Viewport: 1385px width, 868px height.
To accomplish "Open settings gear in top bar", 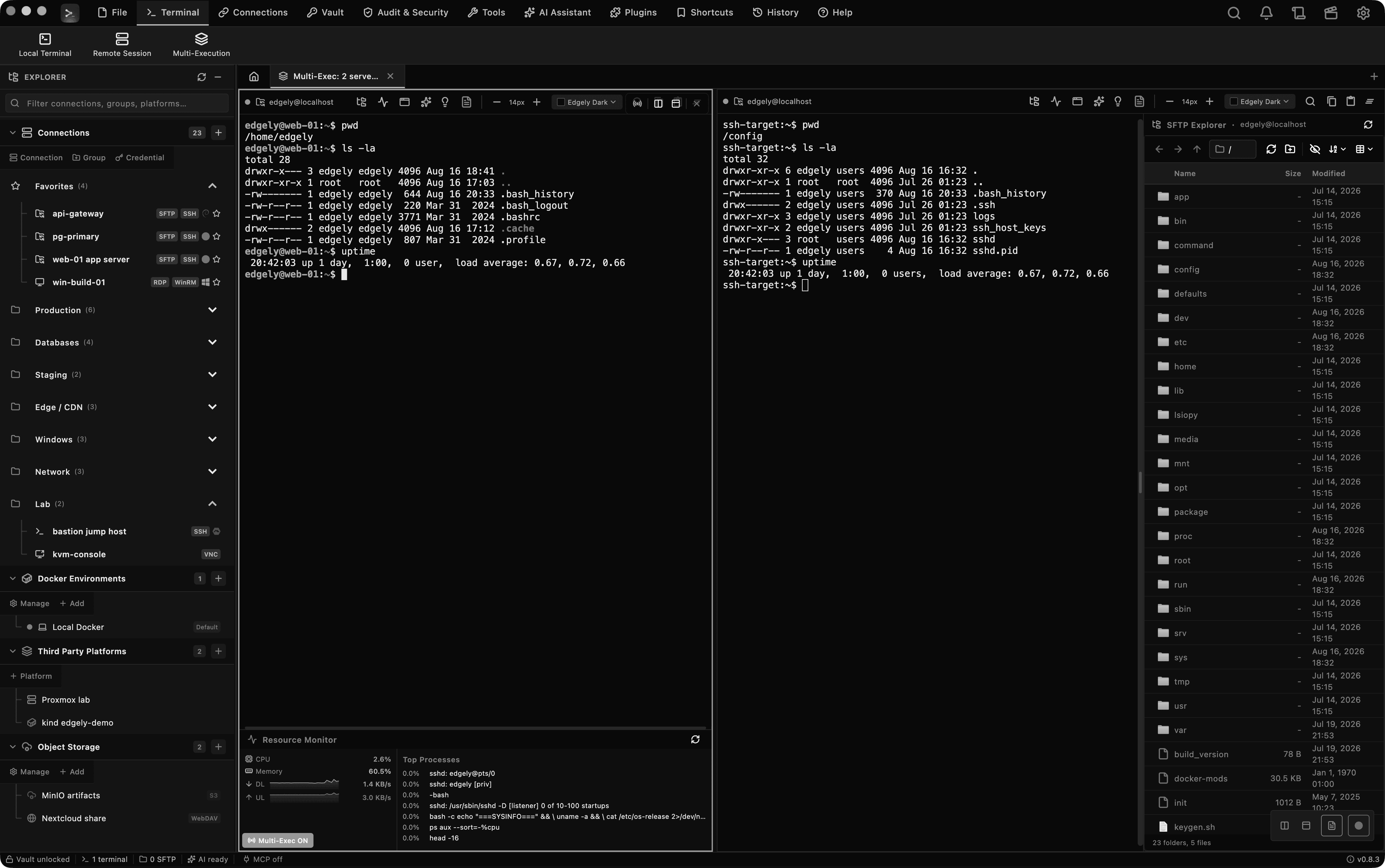I will click(x=1363, y=13).
